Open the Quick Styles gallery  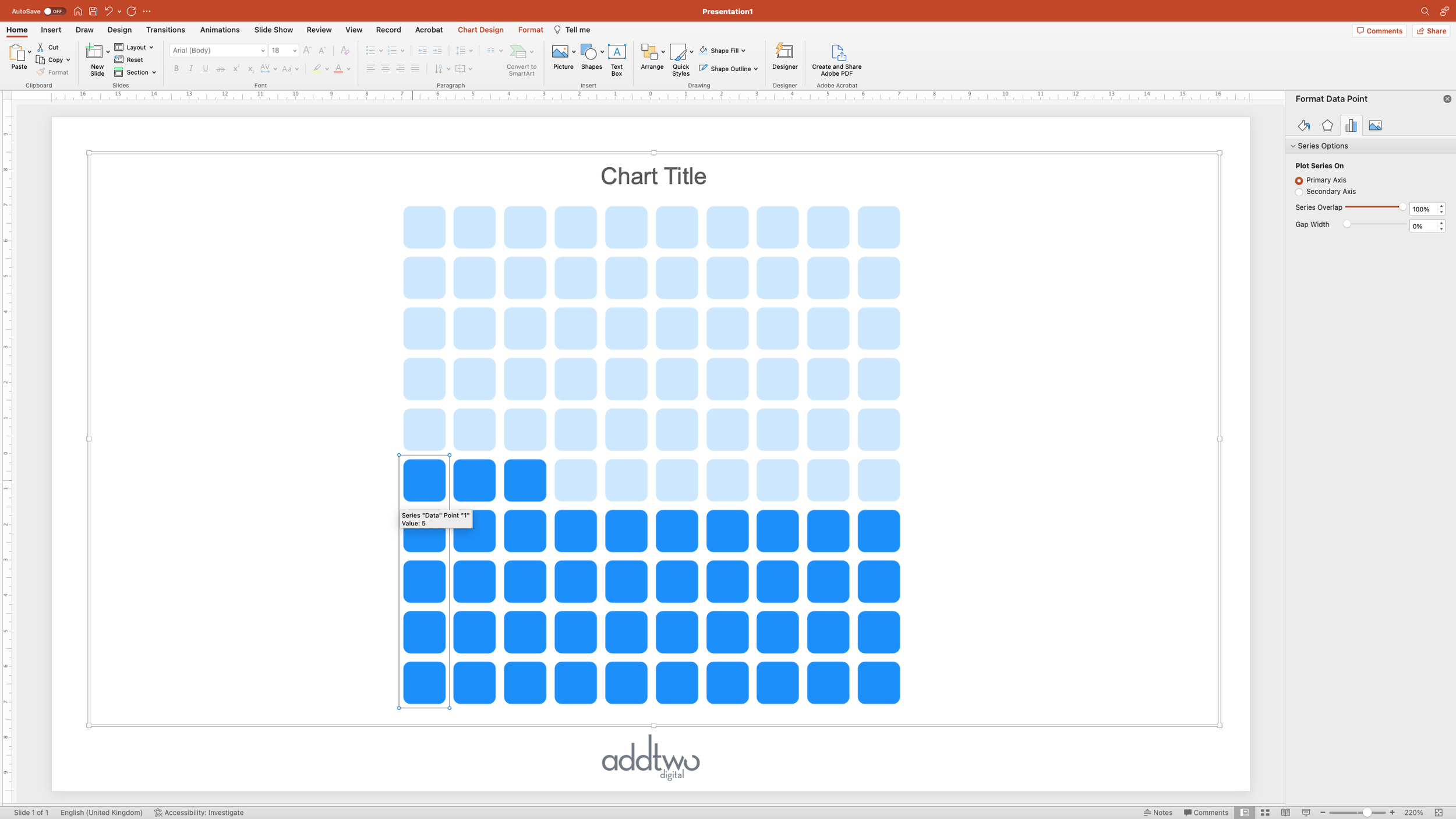pos(680,60)
